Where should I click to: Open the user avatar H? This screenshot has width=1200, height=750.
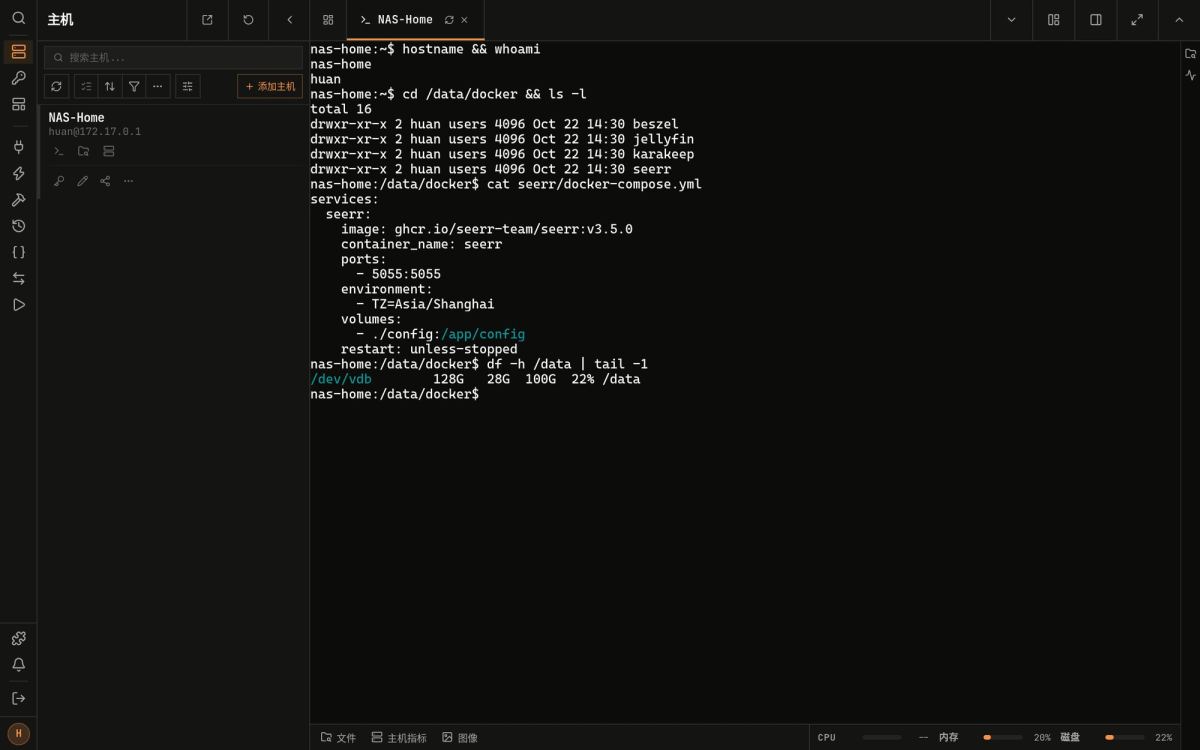pyautogui.click(x=18, y=733)
